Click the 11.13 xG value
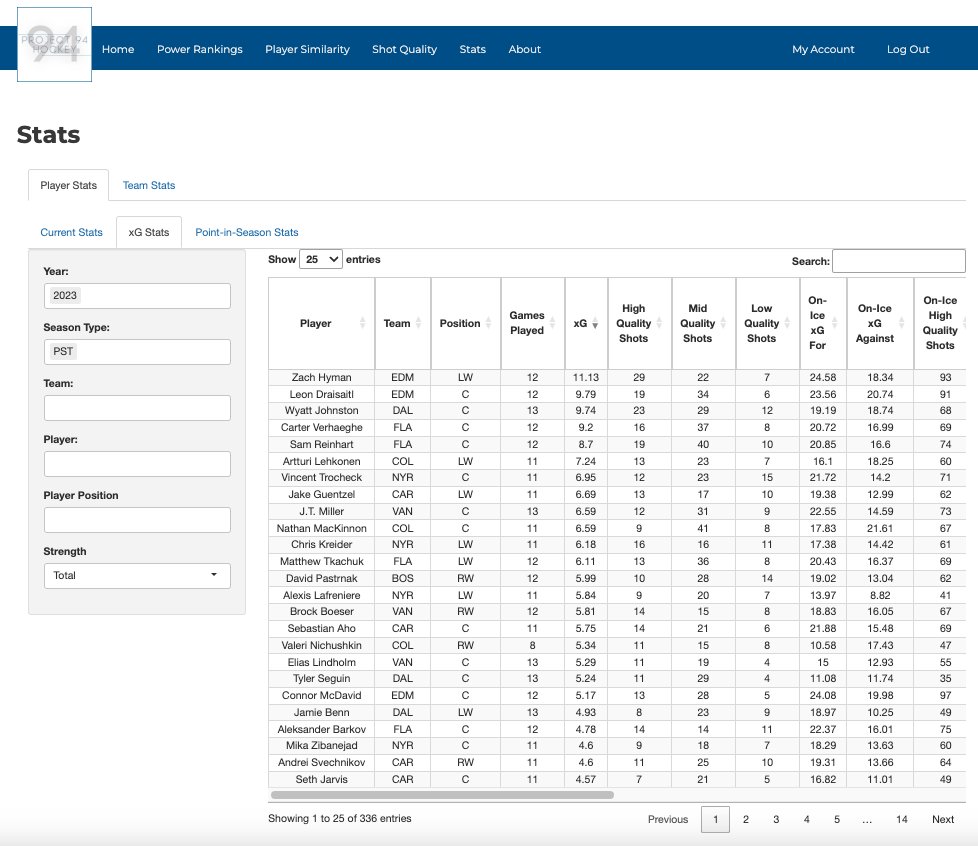Screen dimensions: 978x846 tap(586, 377)
